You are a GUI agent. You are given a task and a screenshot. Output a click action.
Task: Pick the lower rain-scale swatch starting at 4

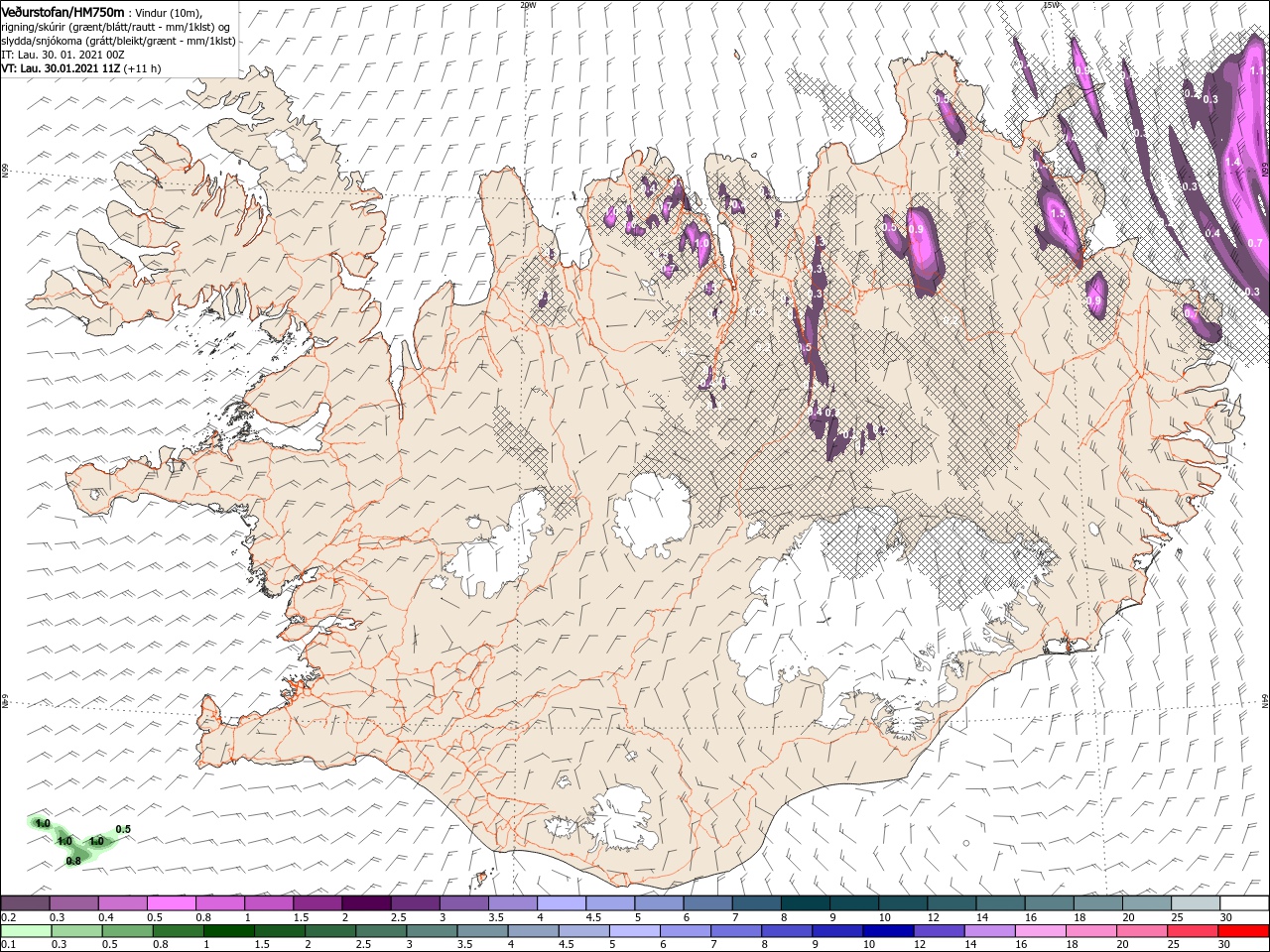532,931
